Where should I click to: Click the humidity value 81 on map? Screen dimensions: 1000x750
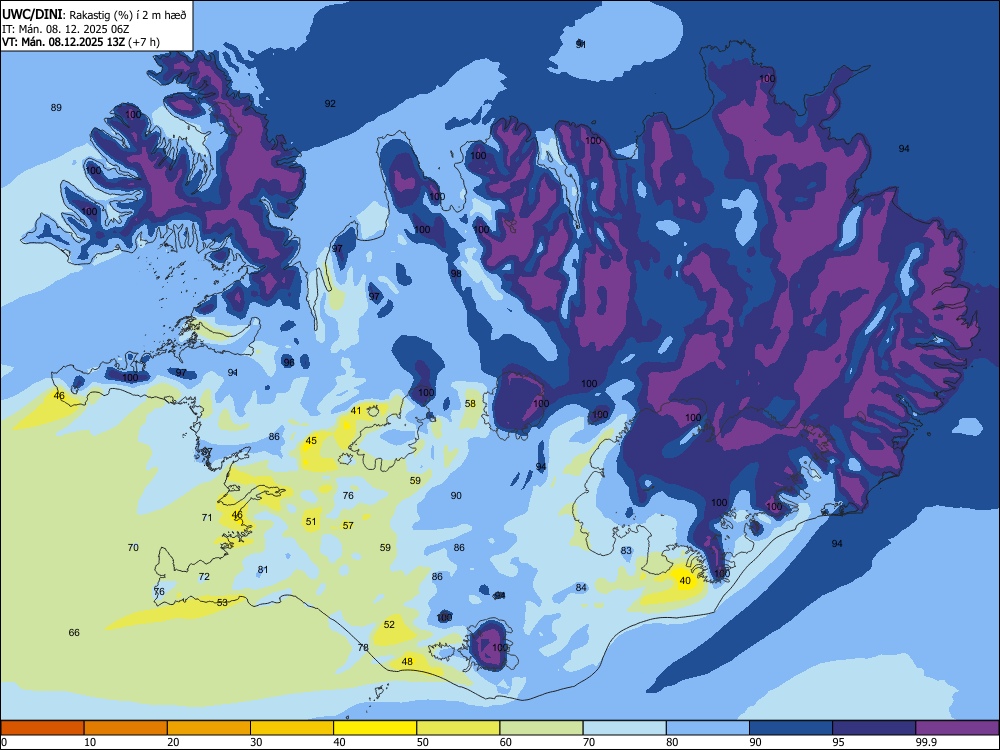pyautogui.click(x=263, y=570)
